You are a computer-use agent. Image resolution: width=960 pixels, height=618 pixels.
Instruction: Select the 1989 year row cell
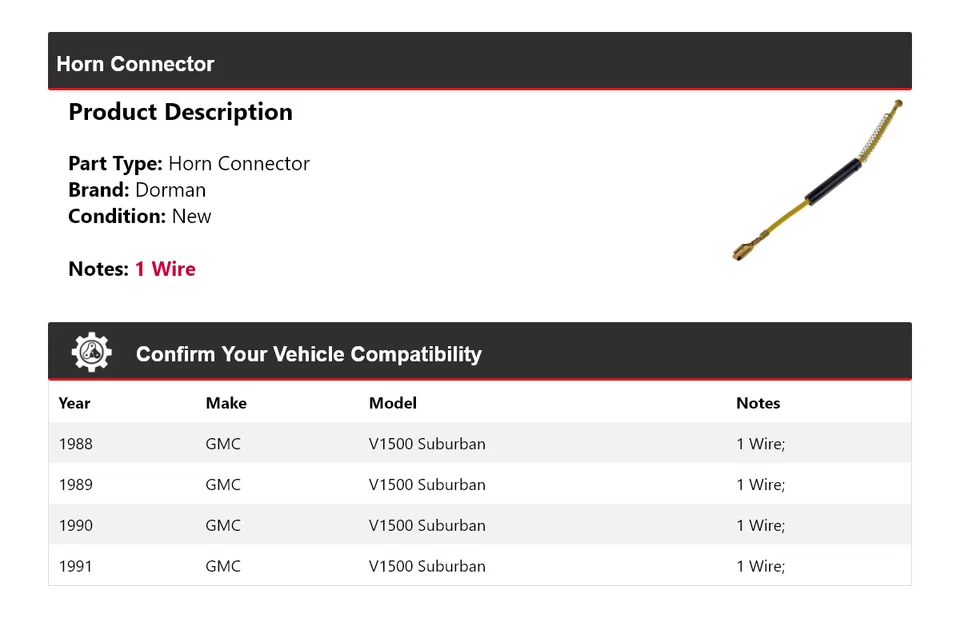click(x=76, y=485)
